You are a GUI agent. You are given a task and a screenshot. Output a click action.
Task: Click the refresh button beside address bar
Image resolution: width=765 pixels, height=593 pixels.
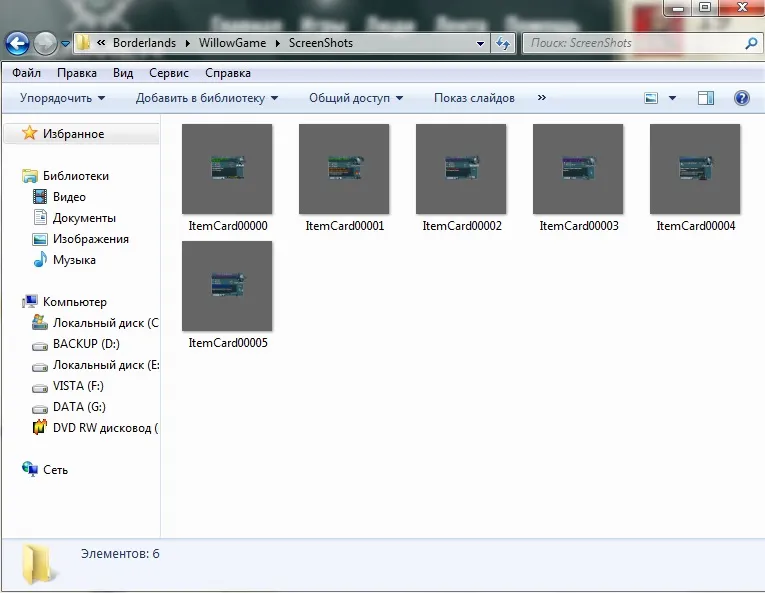pyautogui.click(x=503, y=43)
